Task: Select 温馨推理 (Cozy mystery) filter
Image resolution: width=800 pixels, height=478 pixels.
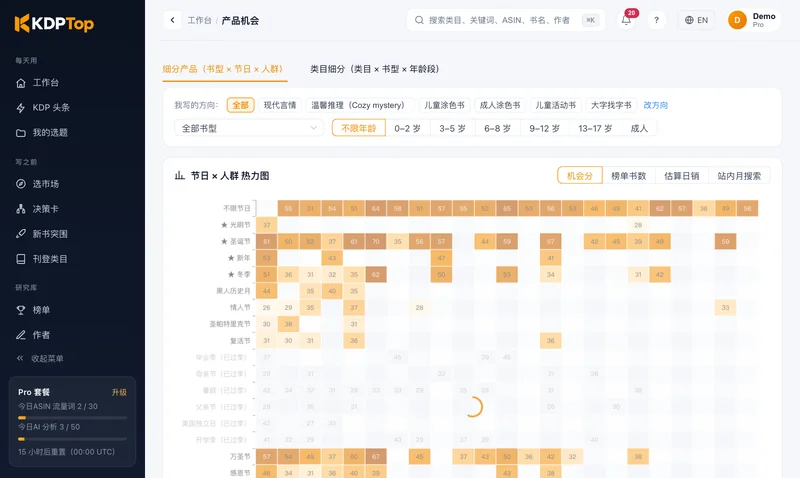Action: pos(358,105)
